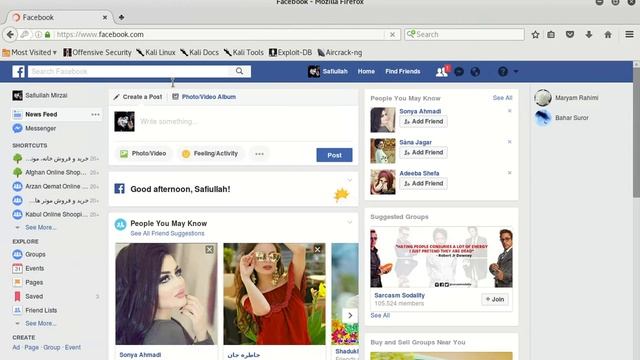Open People You May Know card chevron
Image resolution: width=640 pixels, height=360 pixels.
[350, 222]
